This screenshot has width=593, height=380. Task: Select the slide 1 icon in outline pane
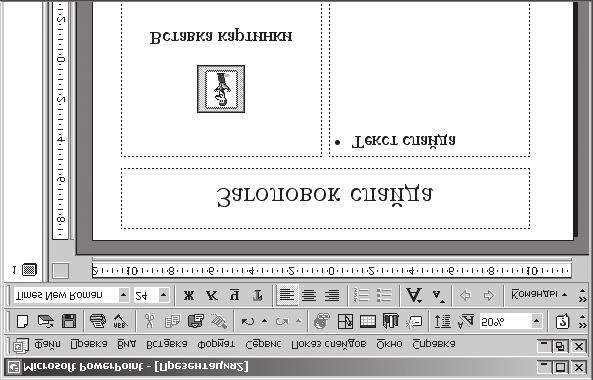click(29, 270)
